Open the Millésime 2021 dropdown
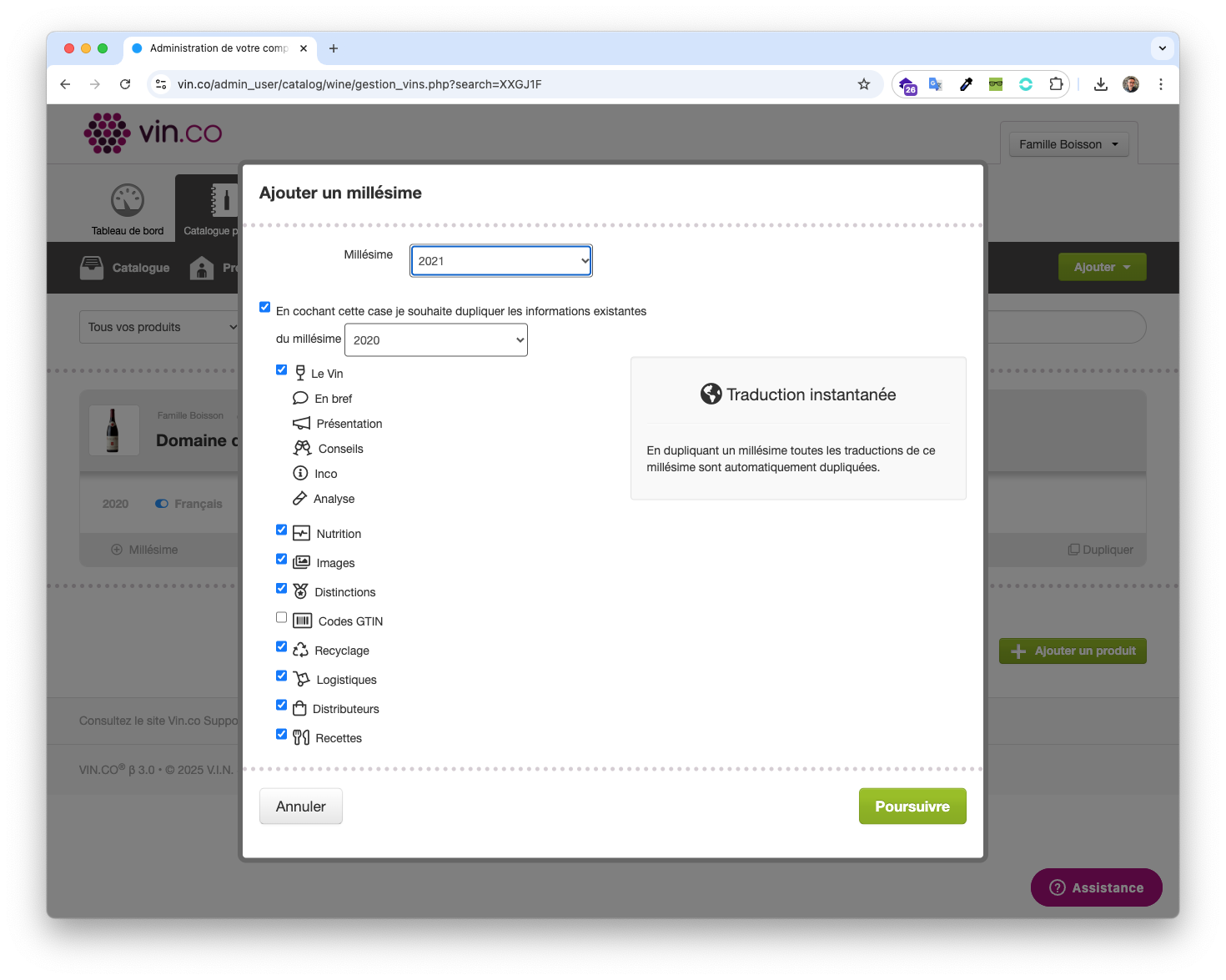This screenshot has height=980, width=1226. pos(501,261)
